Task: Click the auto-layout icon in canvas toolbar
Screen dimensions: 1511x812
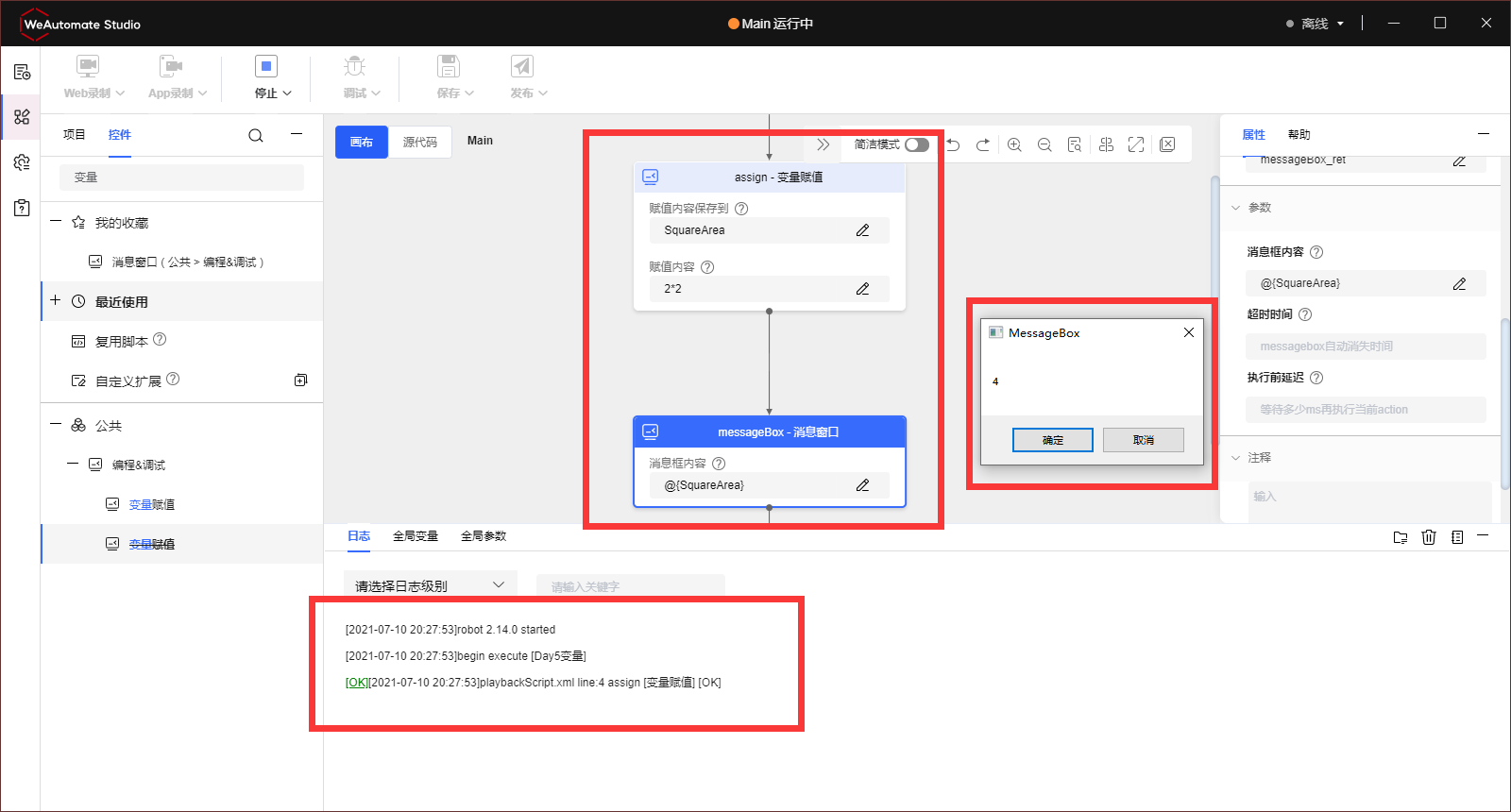Action: (1107, 144)
